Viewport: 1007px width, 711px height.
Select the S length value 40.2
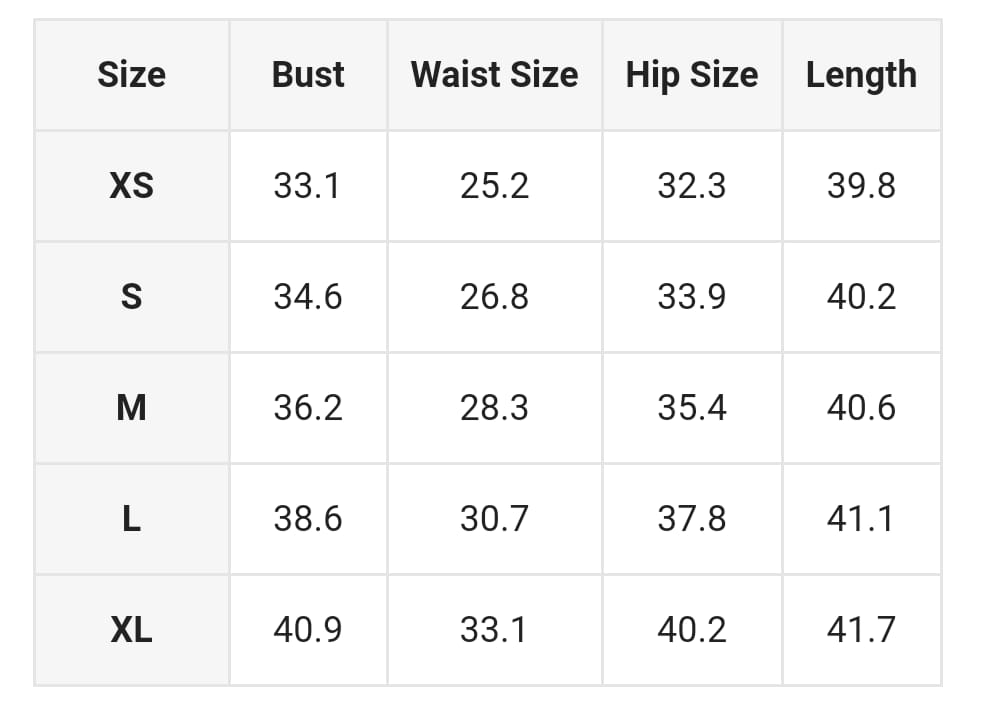tap(861, 297)
